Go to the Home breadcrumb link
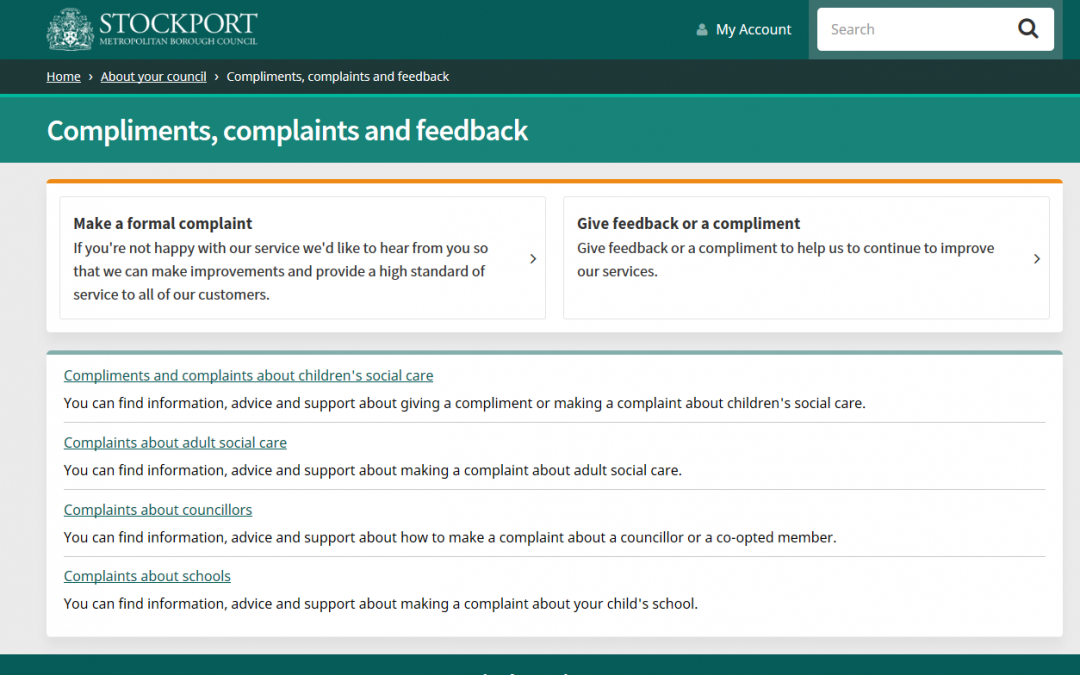Image resolution: width=1080 pixels, height=675 pixels. tap(63, 76)
